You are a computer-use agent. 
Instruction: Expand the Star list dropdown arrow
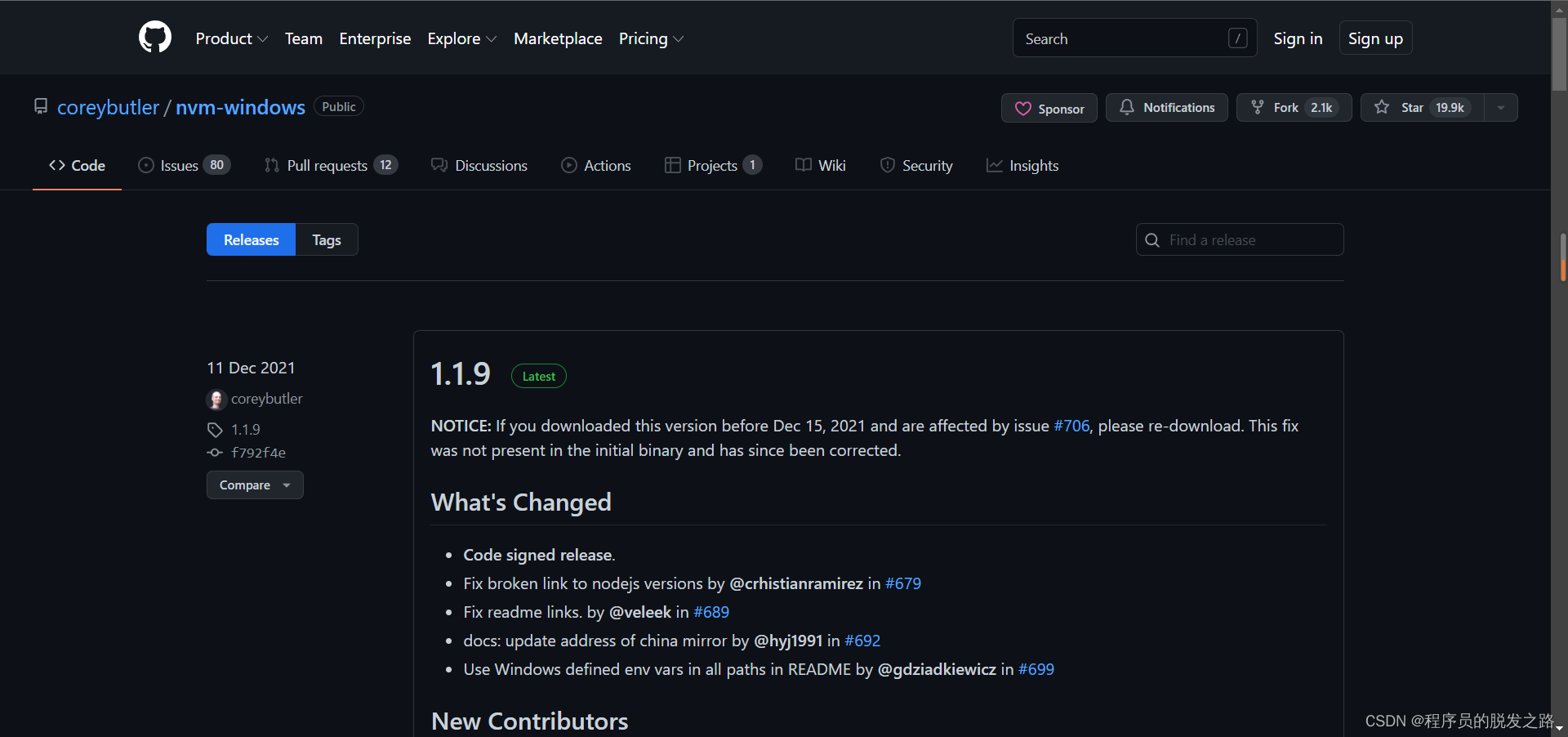click(1501, 108)
